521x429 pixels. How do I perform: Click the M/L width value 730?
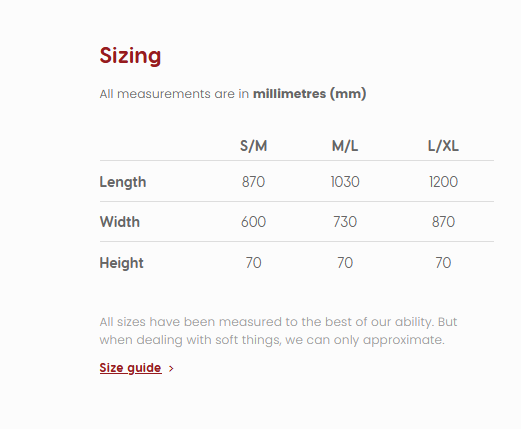coord(345,222)
